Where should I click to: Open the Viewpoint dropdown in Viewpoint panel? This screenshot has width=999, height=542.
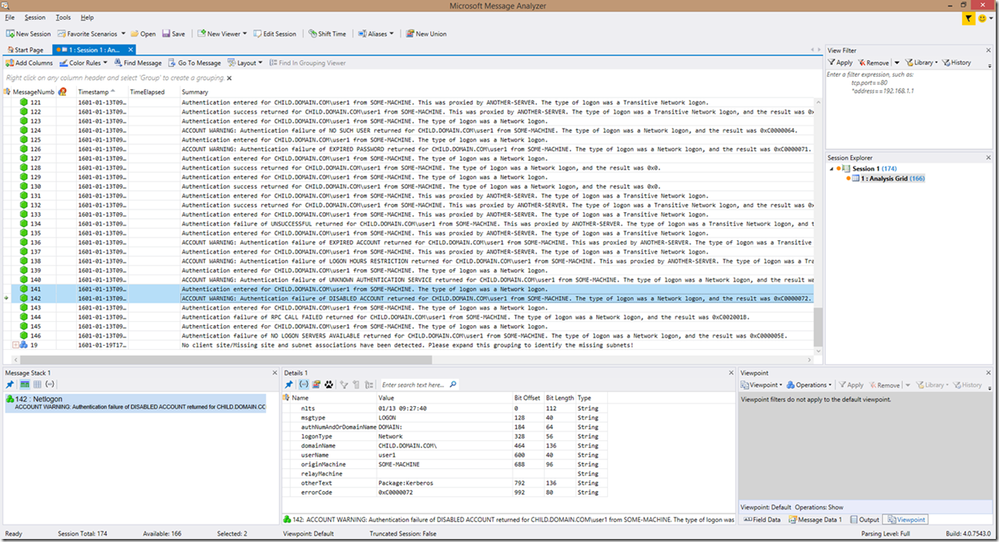(761, 385)
